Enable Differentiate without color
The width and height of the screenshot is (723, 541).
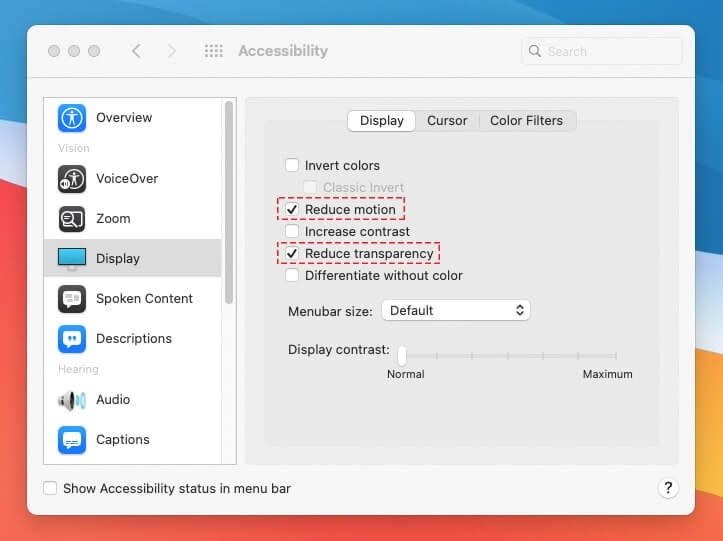click(x=292, y=275)
